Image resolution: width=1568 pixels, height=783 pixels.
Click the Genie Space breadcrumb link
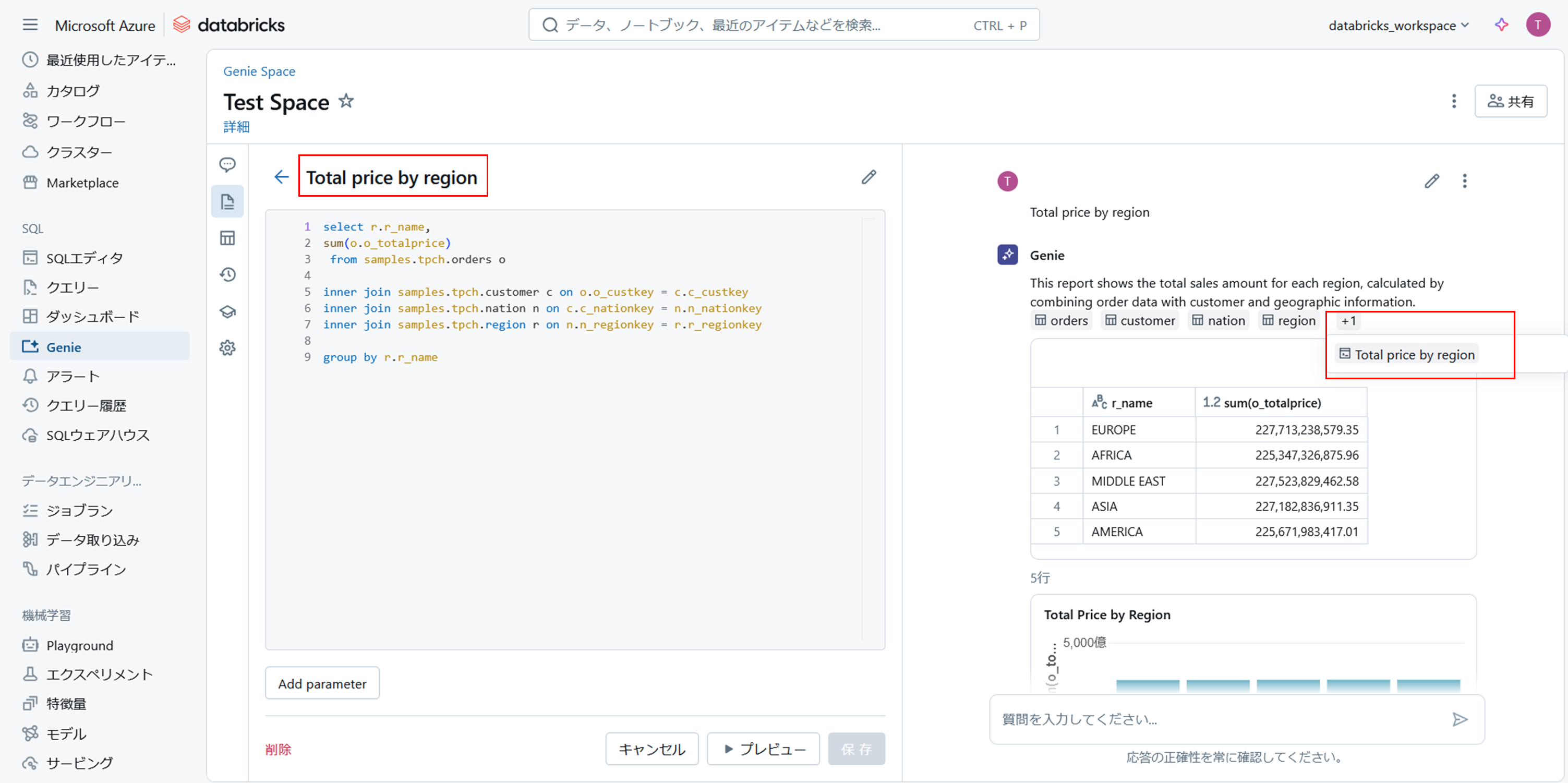click(x=259, y=71)
